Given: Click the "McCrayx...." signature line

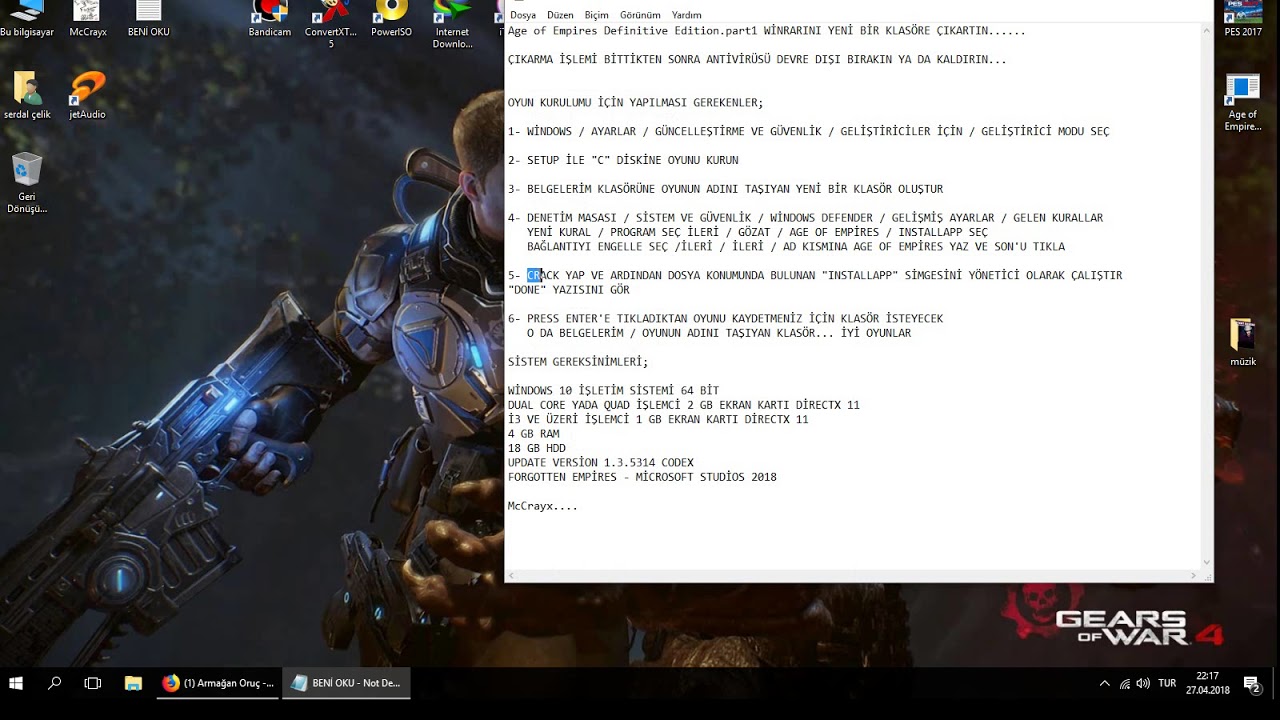Looking at the screenshot, I should coord(542,507).
